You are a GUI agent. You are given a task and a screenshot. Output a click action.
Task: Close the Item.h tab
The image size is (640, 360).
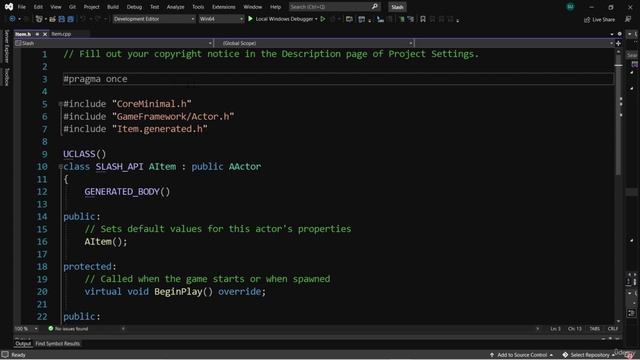(45, 34)
